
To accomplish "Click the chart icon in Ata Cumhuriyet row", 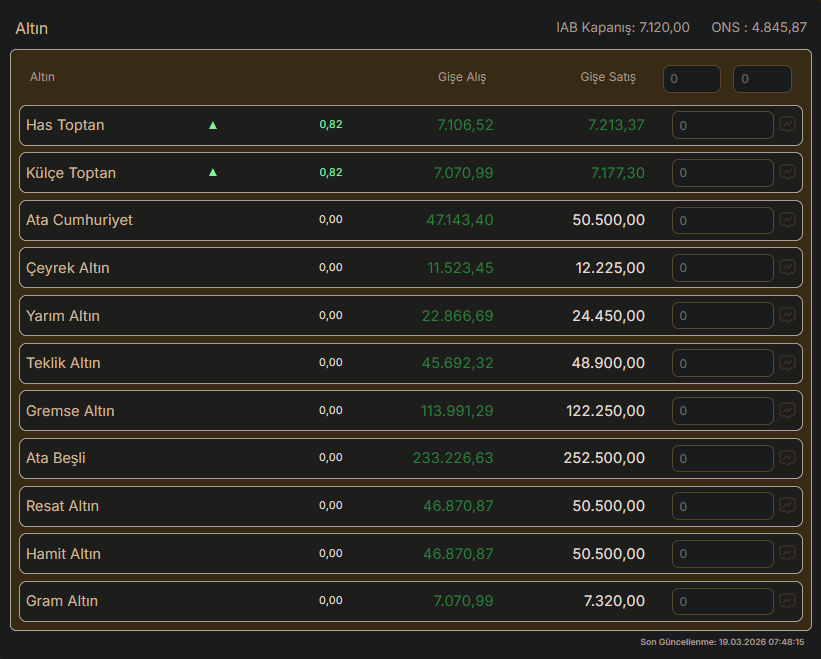I will [788, 220].
